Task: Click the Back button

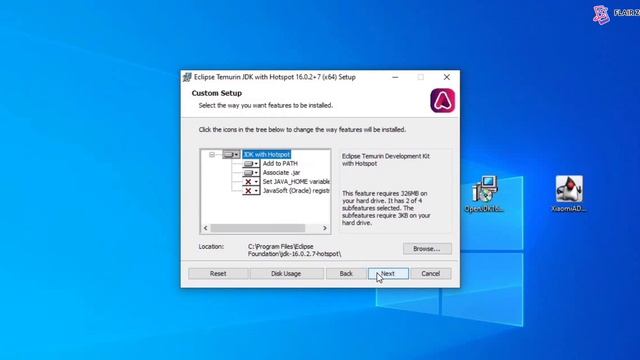Action: pos(346,273)
